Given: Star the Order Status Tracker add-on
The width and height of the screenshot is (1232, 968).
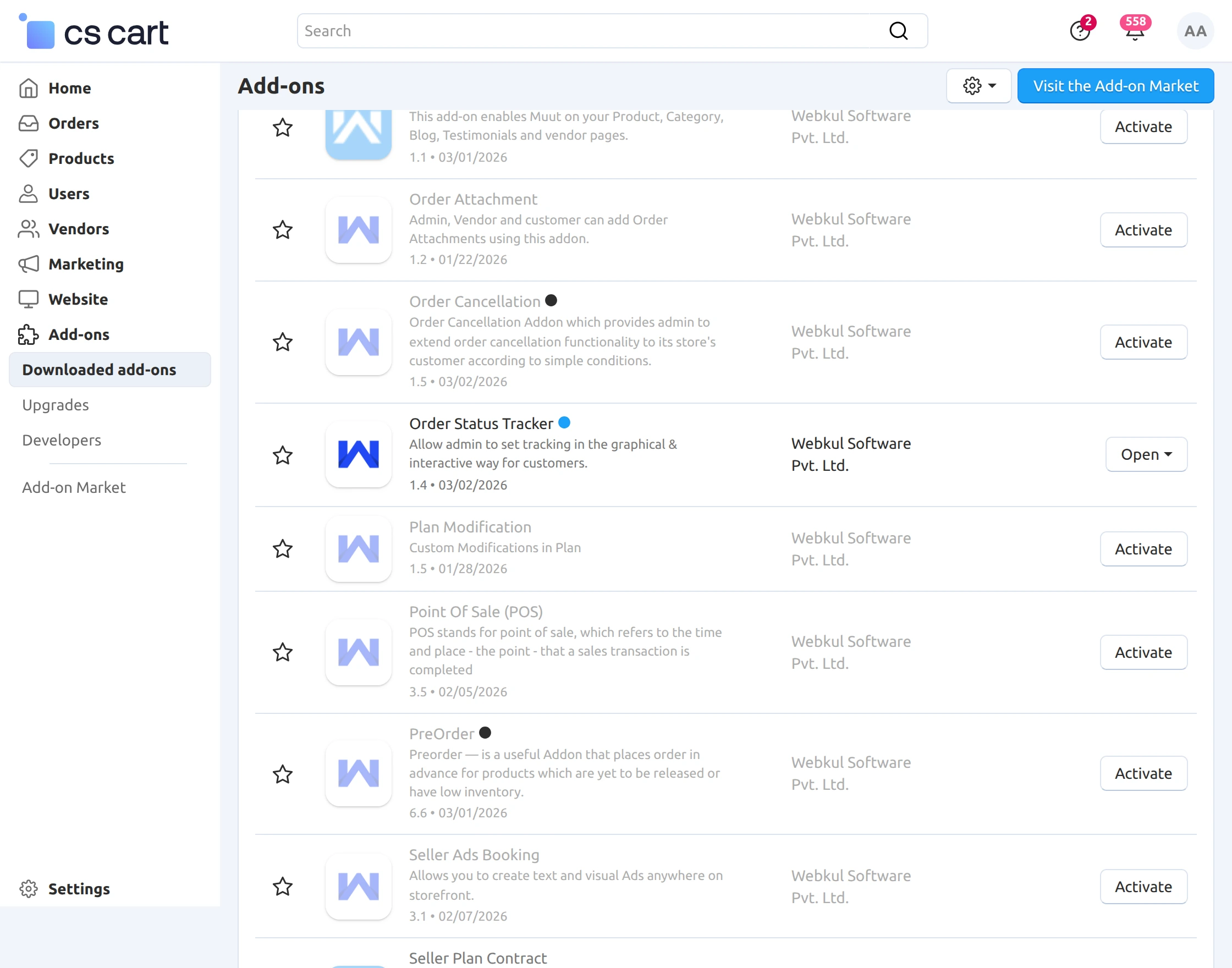Looking at the screenshot, I should [282, 454].
